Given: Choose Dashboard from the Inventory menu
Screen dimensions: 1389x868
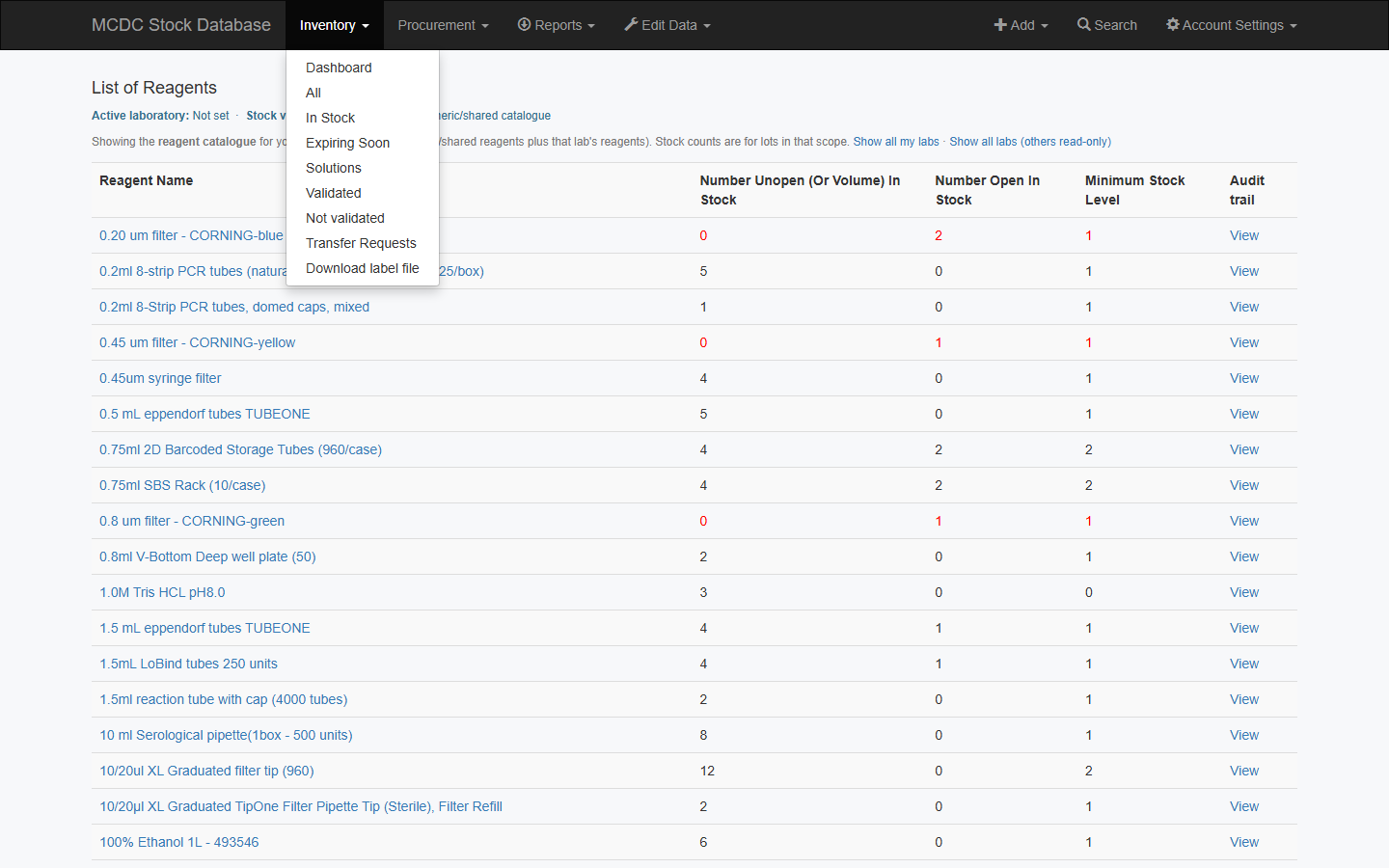Looking at the screenshot, I should point(363,68).
